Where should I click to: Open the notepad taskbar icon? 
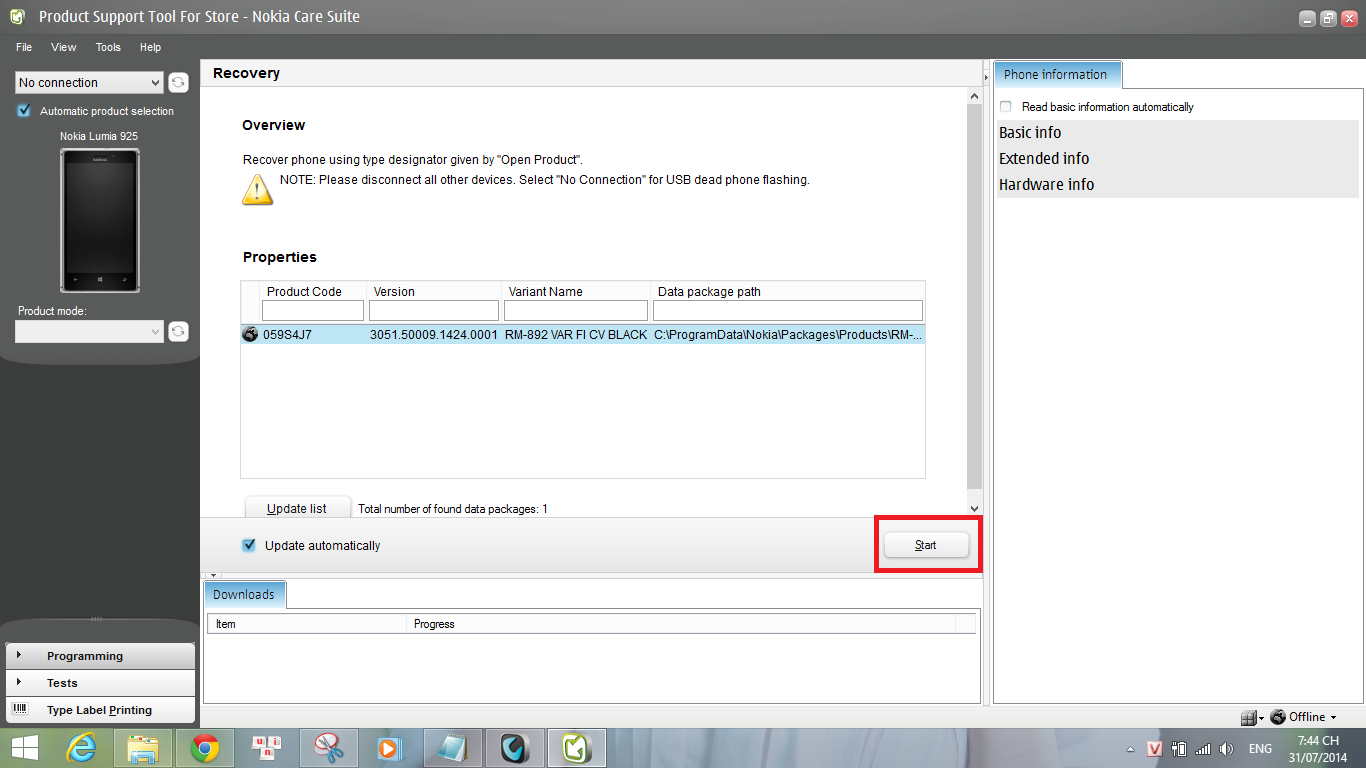click(453, 748)
